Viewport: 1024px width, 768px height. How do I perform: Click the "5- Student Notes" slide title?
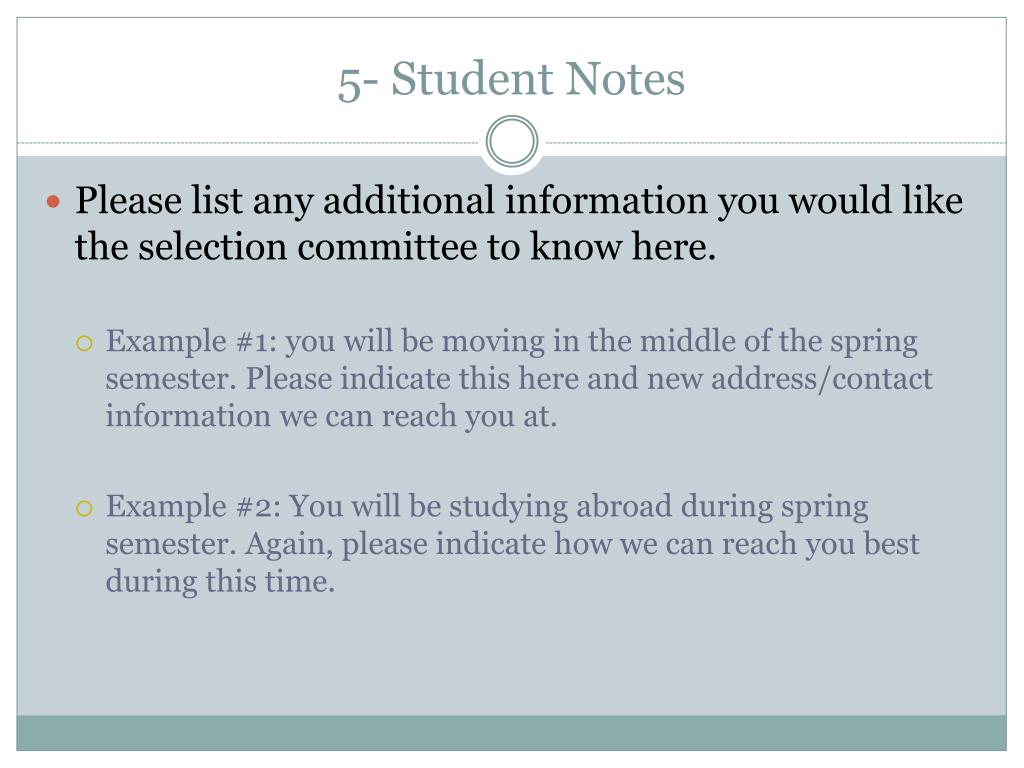[511, 79]
